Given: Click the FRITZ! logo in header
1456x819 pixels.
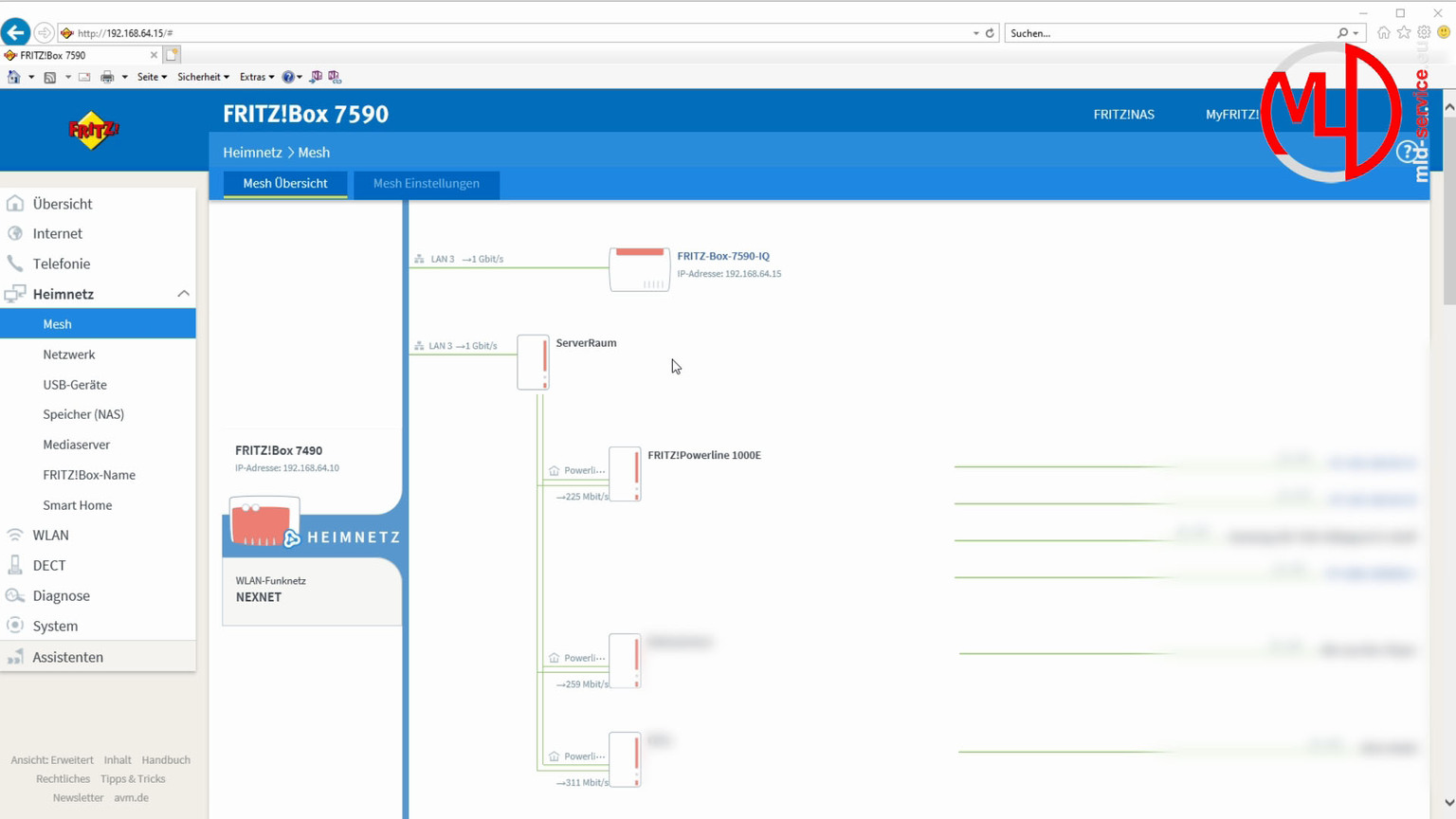Looking at the screenshot, I should pos(94,131).
